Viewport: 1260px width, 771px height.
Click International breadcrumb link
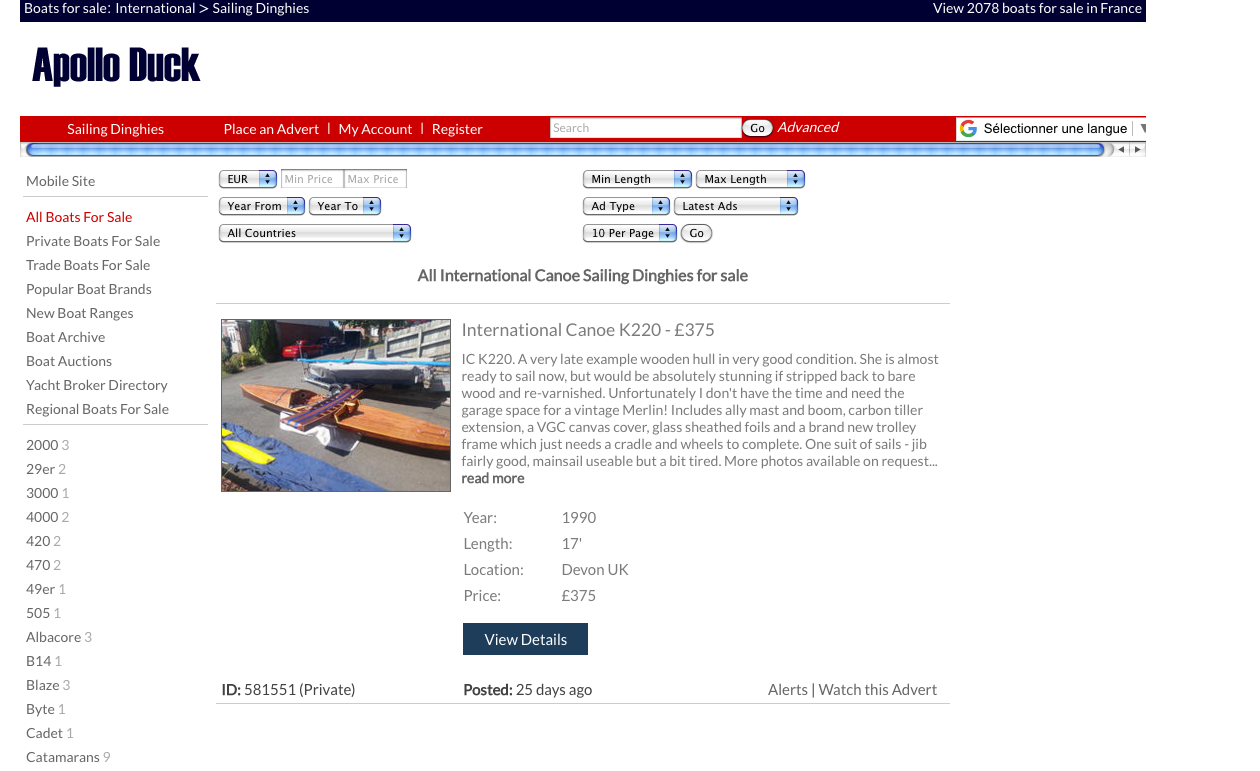click(155, 8)
